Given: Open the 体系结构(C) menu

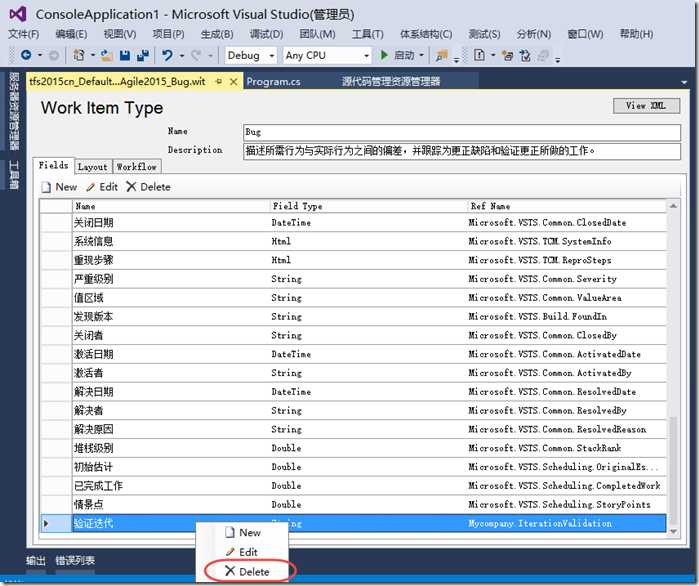Looking at the screenshot, I should 426,34.
